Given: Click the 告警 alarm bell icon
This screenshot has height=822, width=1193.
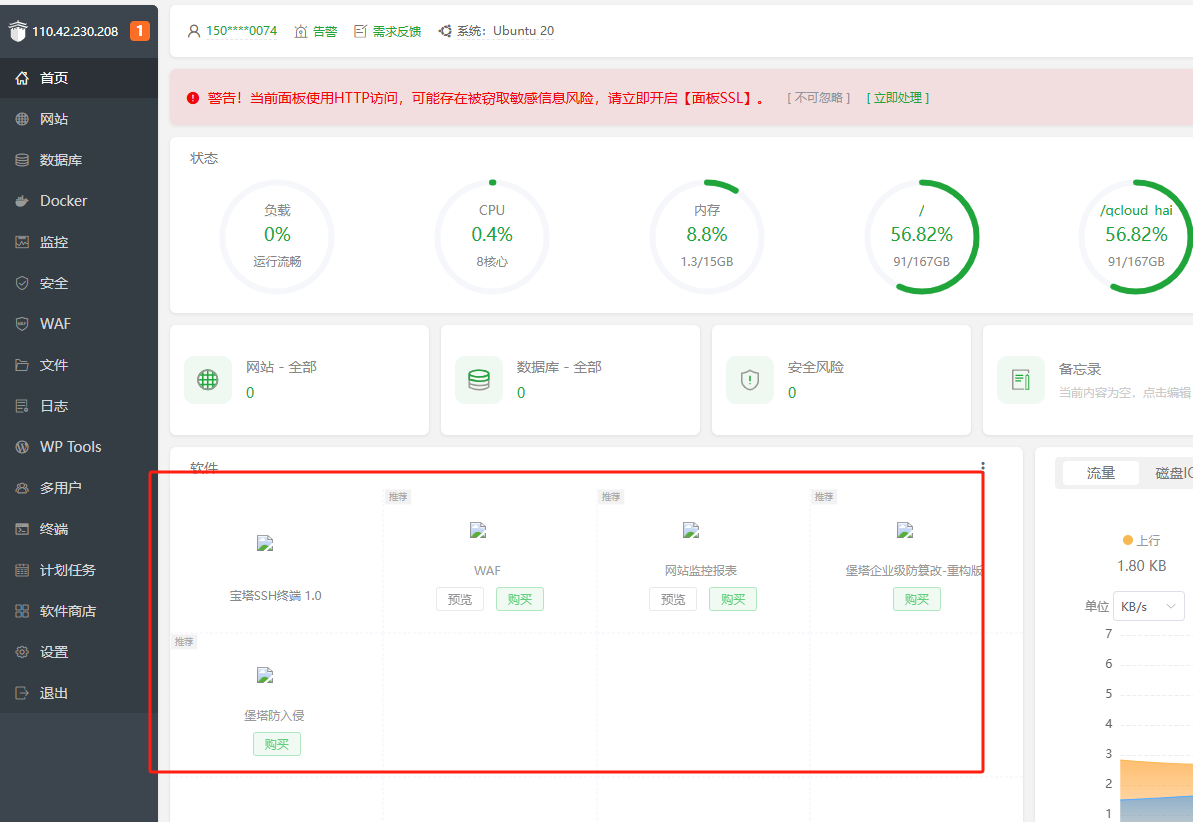Looking at the screenshot, I should click(x=301, y=31).
